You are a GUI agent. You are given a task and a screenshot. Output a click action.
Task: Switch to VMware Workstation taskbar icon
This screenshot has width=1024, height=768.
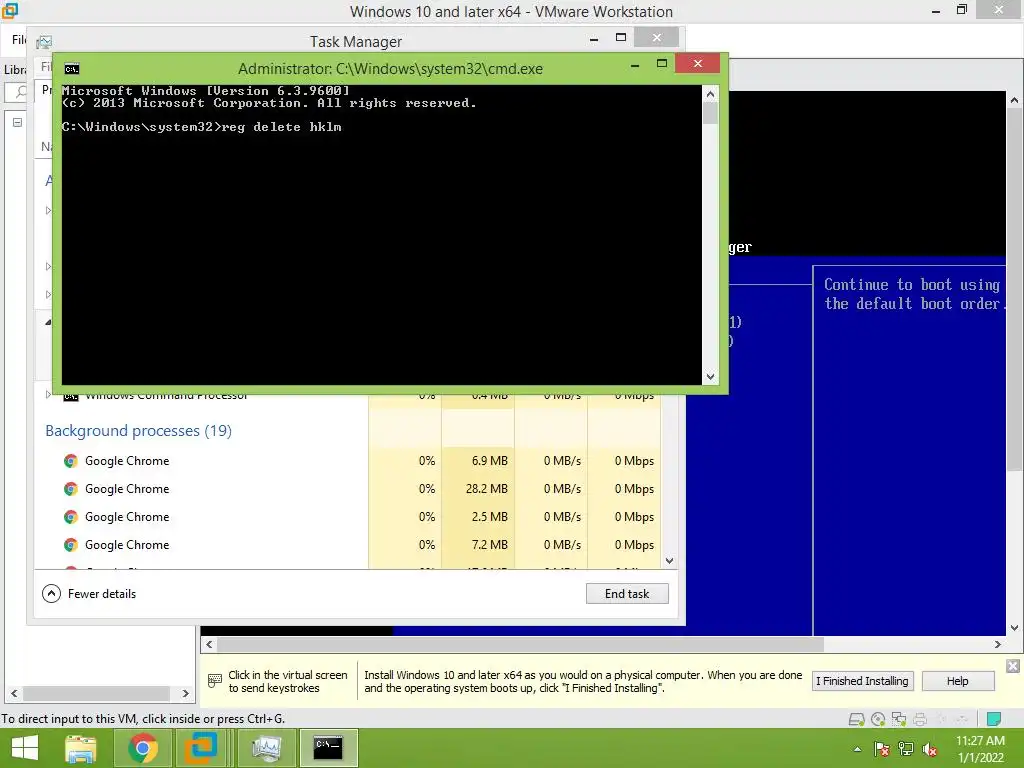pyautogui.click(x=200, y=748)
